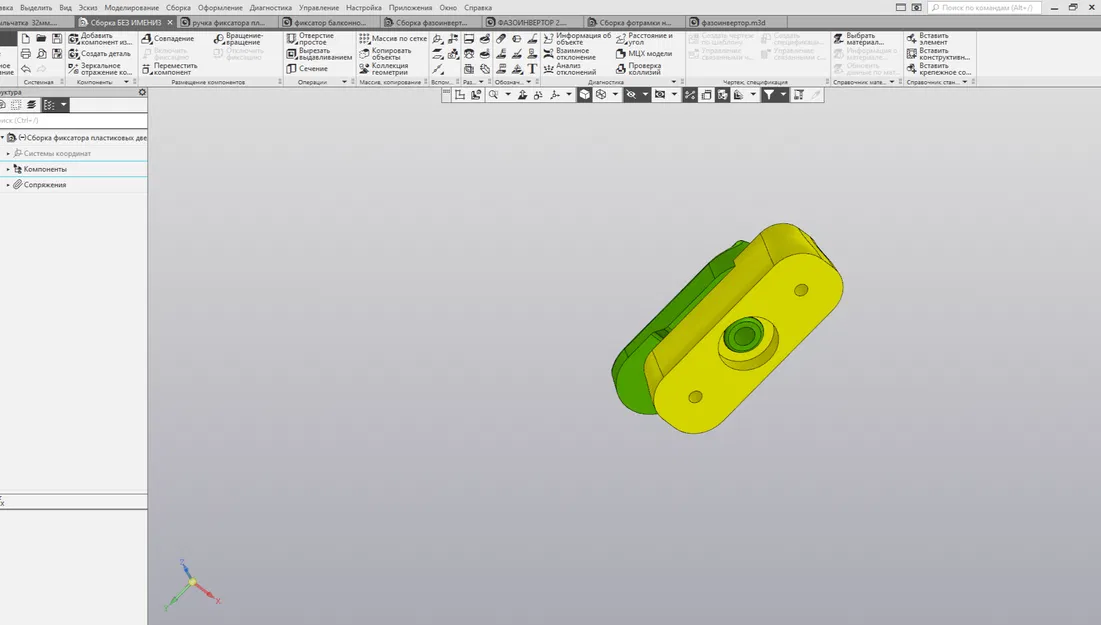Viewport: 1101px width, 625px height.
Task: Click 'Расстояние и угол' measurement tool
Action: pyautogui.click(x=644, y=39)
